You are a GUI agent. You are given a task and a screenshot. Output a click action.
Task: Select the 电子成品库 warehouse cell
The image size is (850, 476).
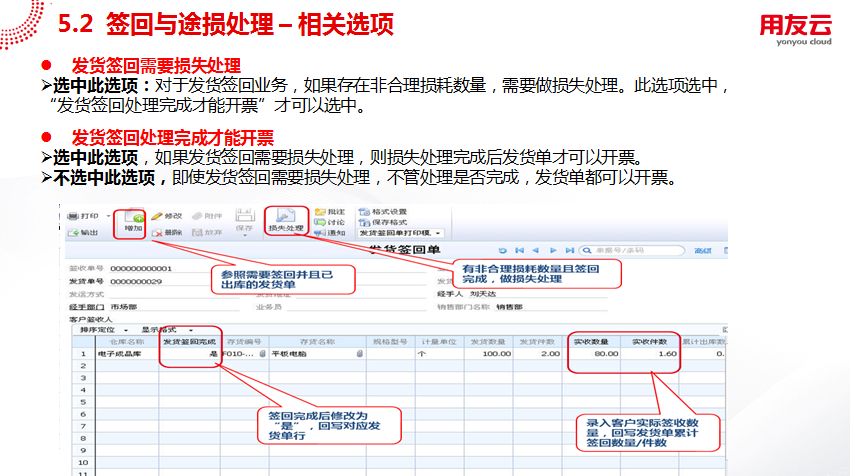click(127, 353)
